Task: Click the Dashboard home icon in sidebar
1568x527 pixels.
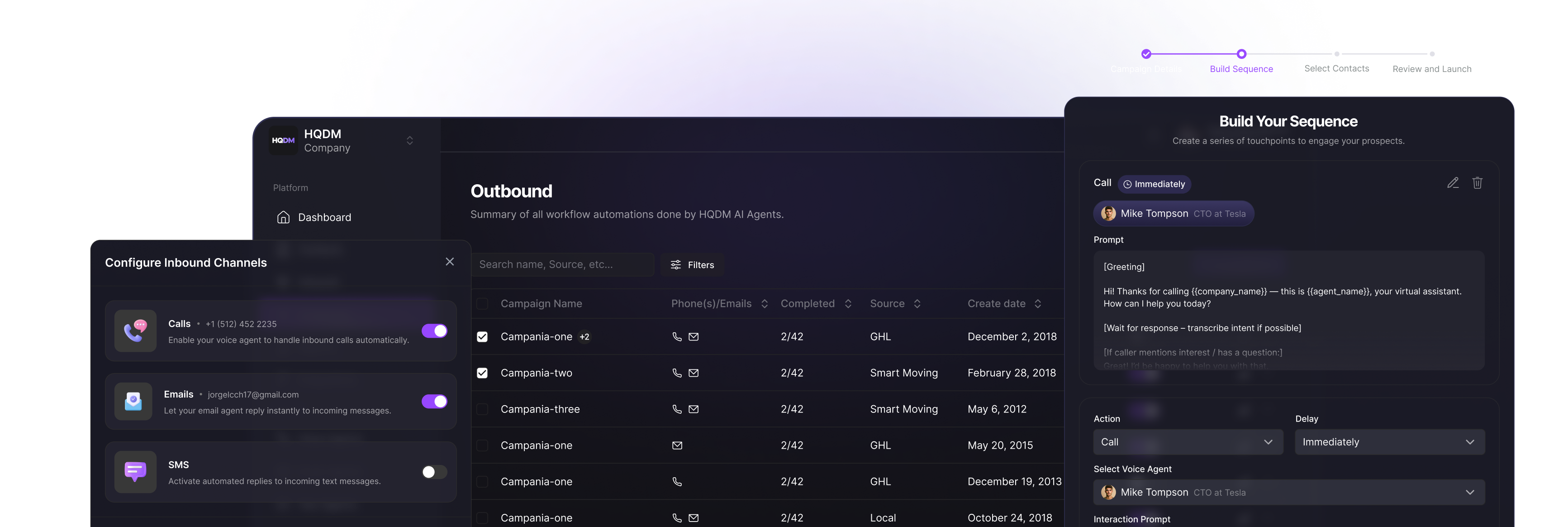Action: coord(283,217)
